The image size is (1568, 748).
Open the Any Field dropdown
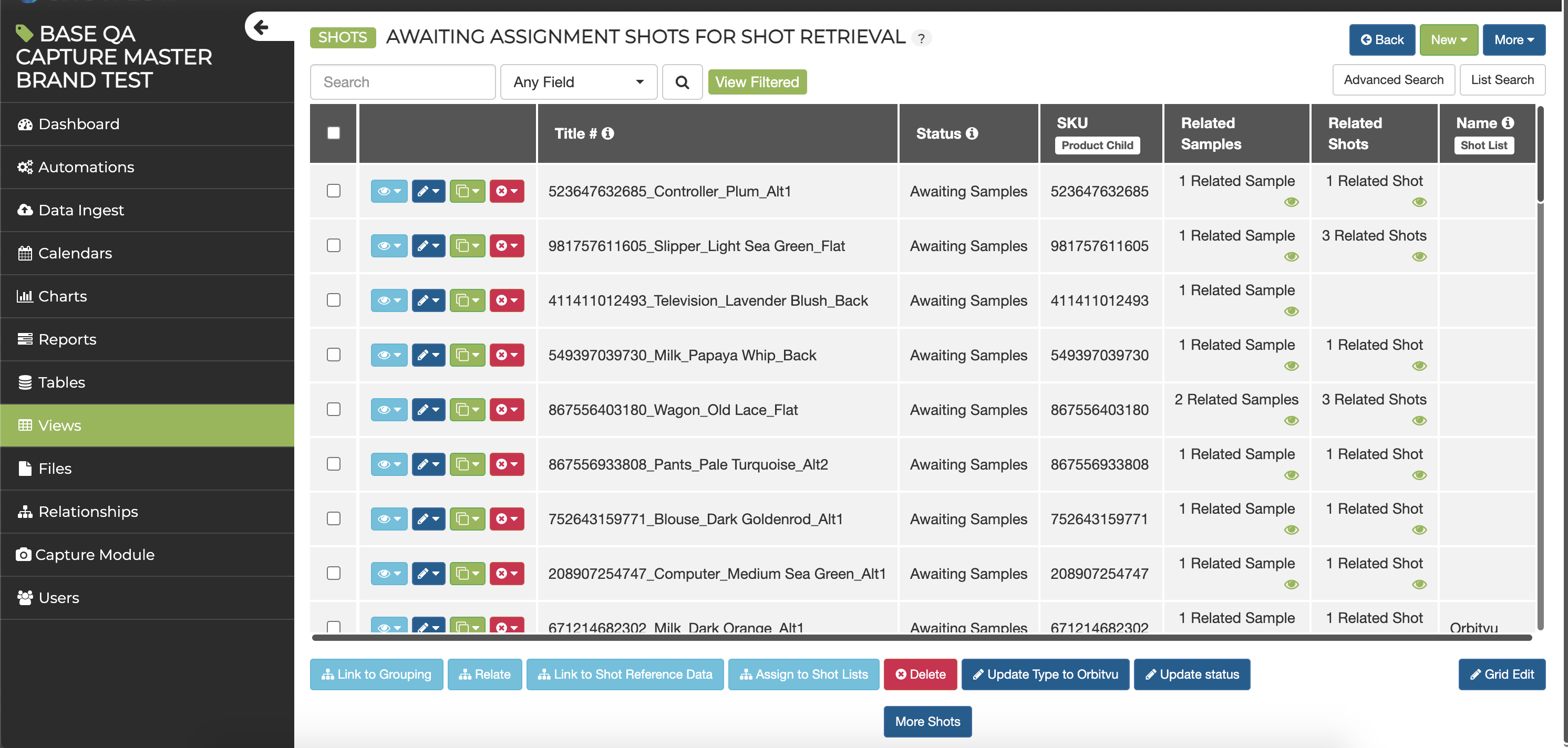click(578, 82)
